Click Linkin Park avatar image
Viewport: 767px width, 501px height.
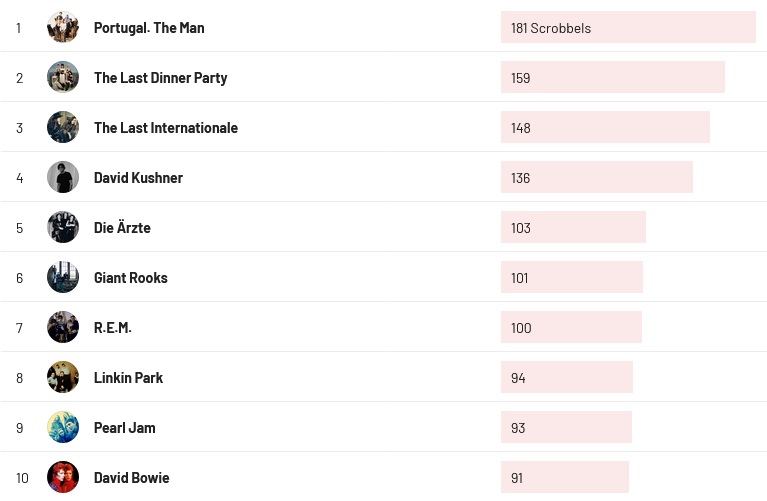63,377
